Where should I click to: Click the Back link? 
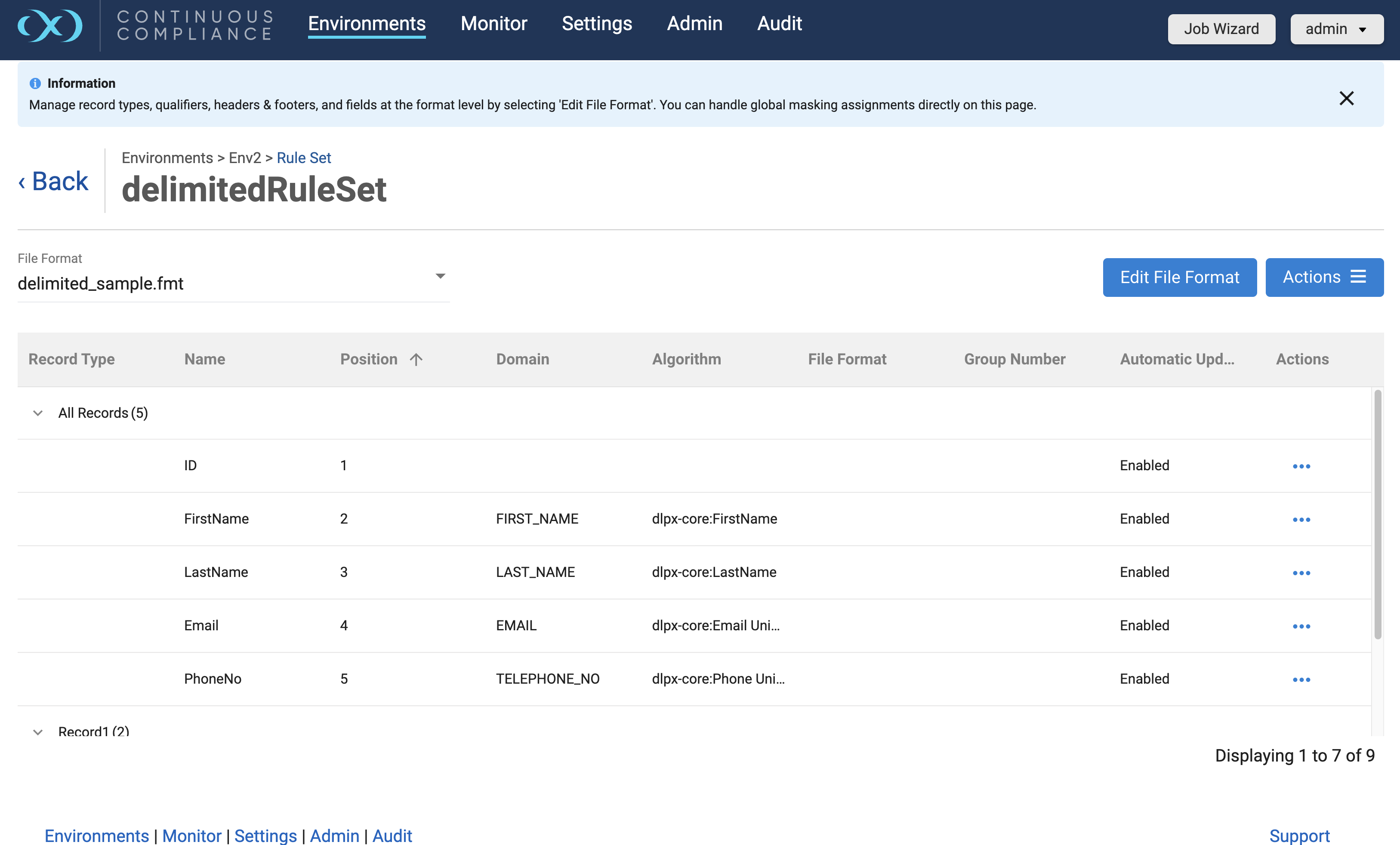point(54,181)
